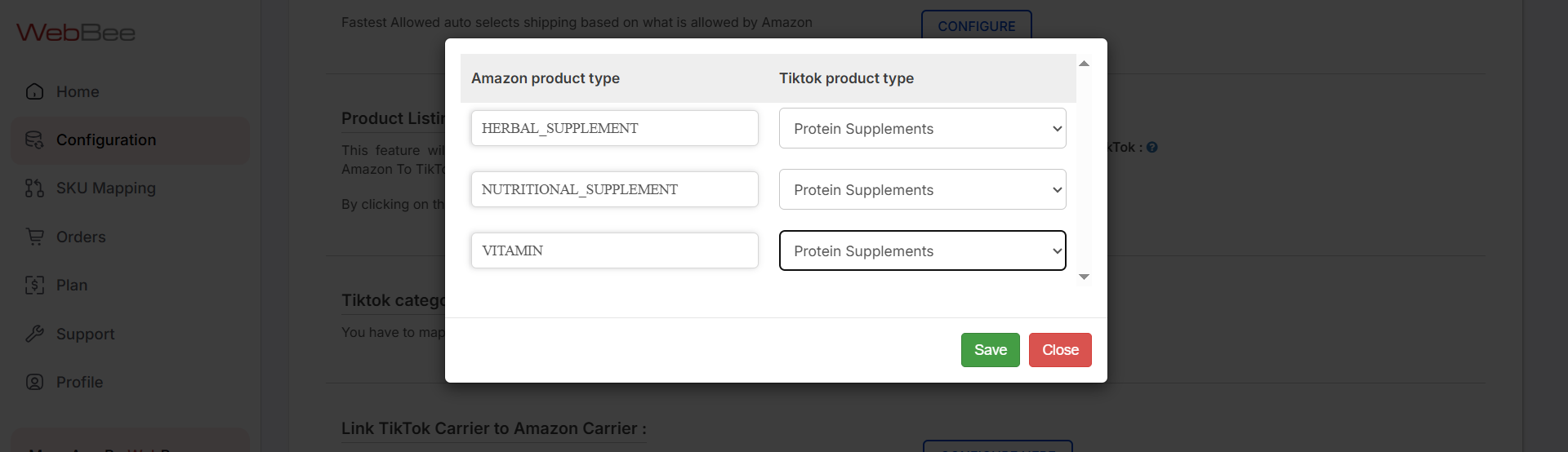Click the HERBAL_SUPPLEMENT Amazon type field
1568x452 pixels.
[614, 129]
